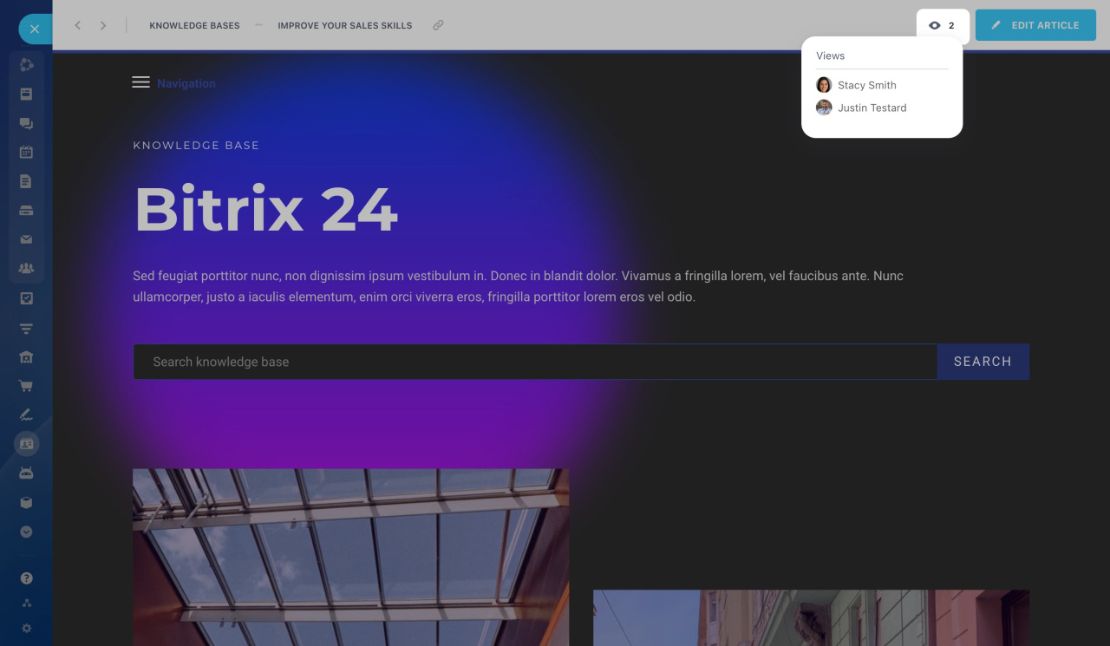Open the sitemap structure sidebar icon
The height and width of the screenshot is (646, 1110).
point(26,603)
